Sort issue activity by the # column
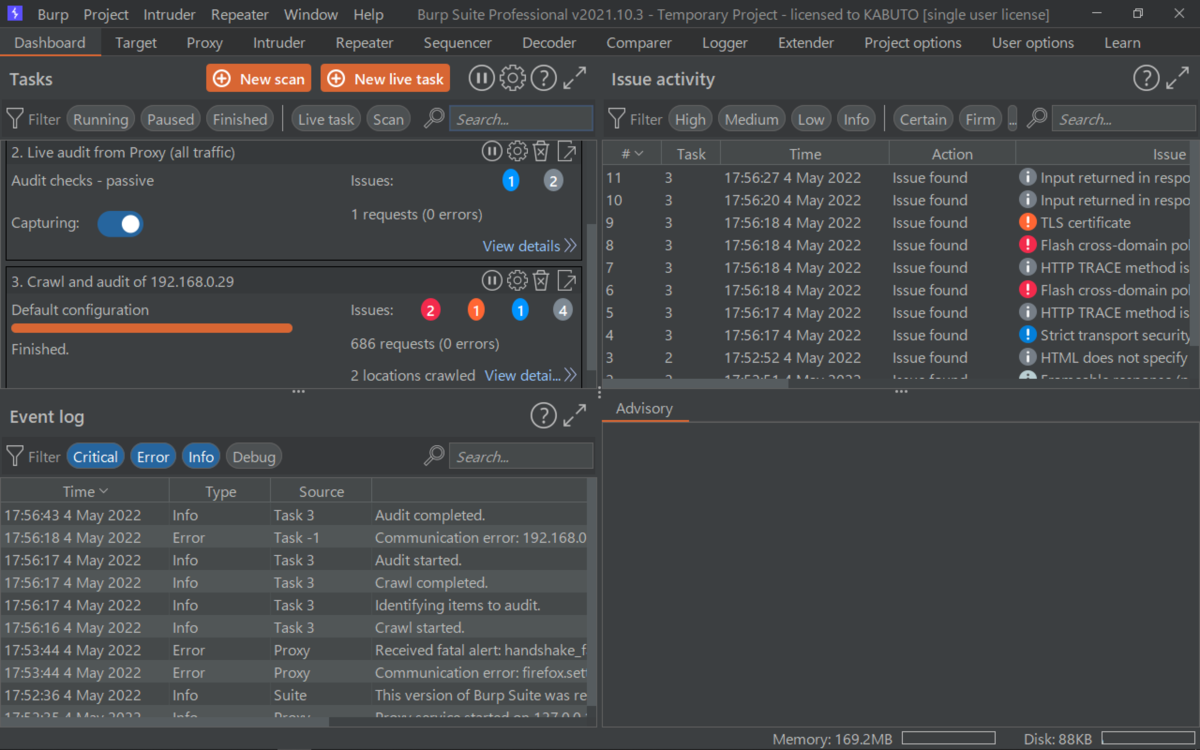1200x750 pixels. (x=632, y=154)
